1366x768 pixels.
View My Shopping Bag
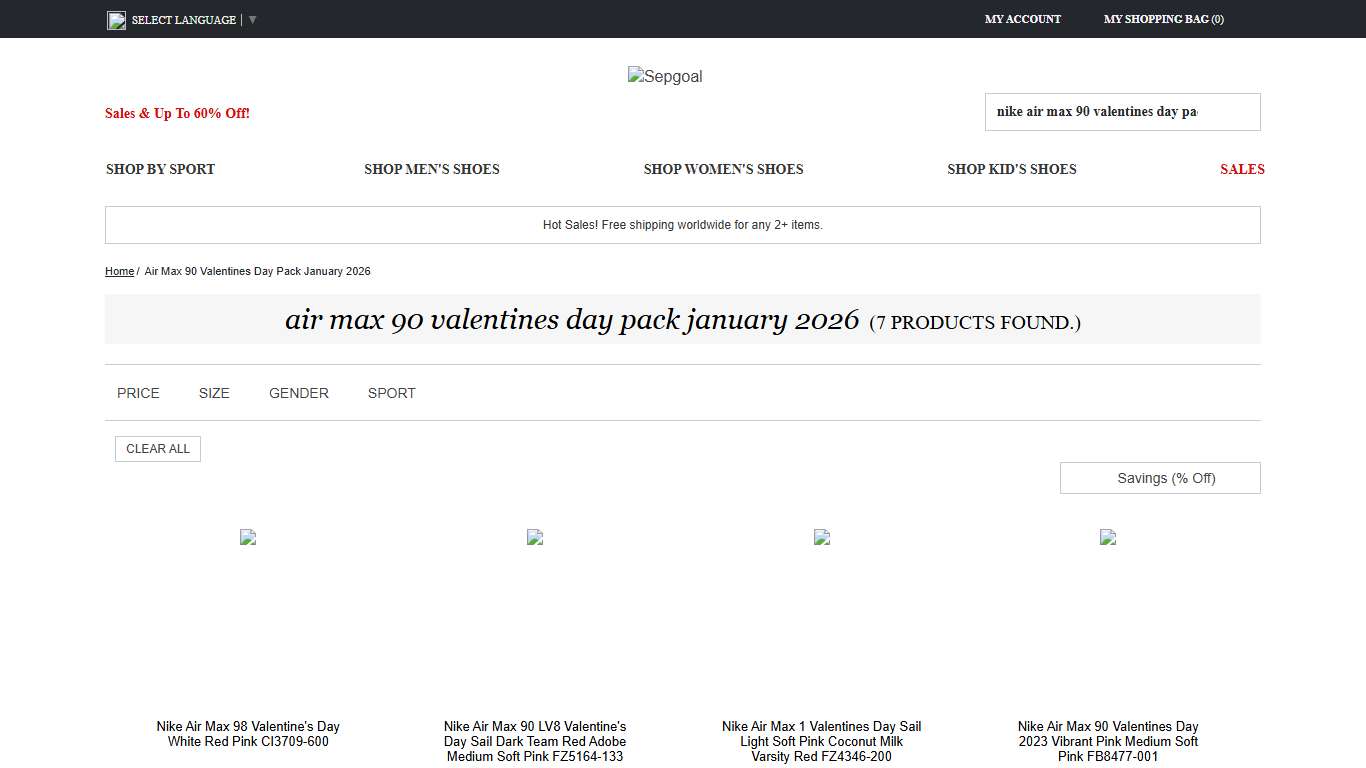[1163, 19]
